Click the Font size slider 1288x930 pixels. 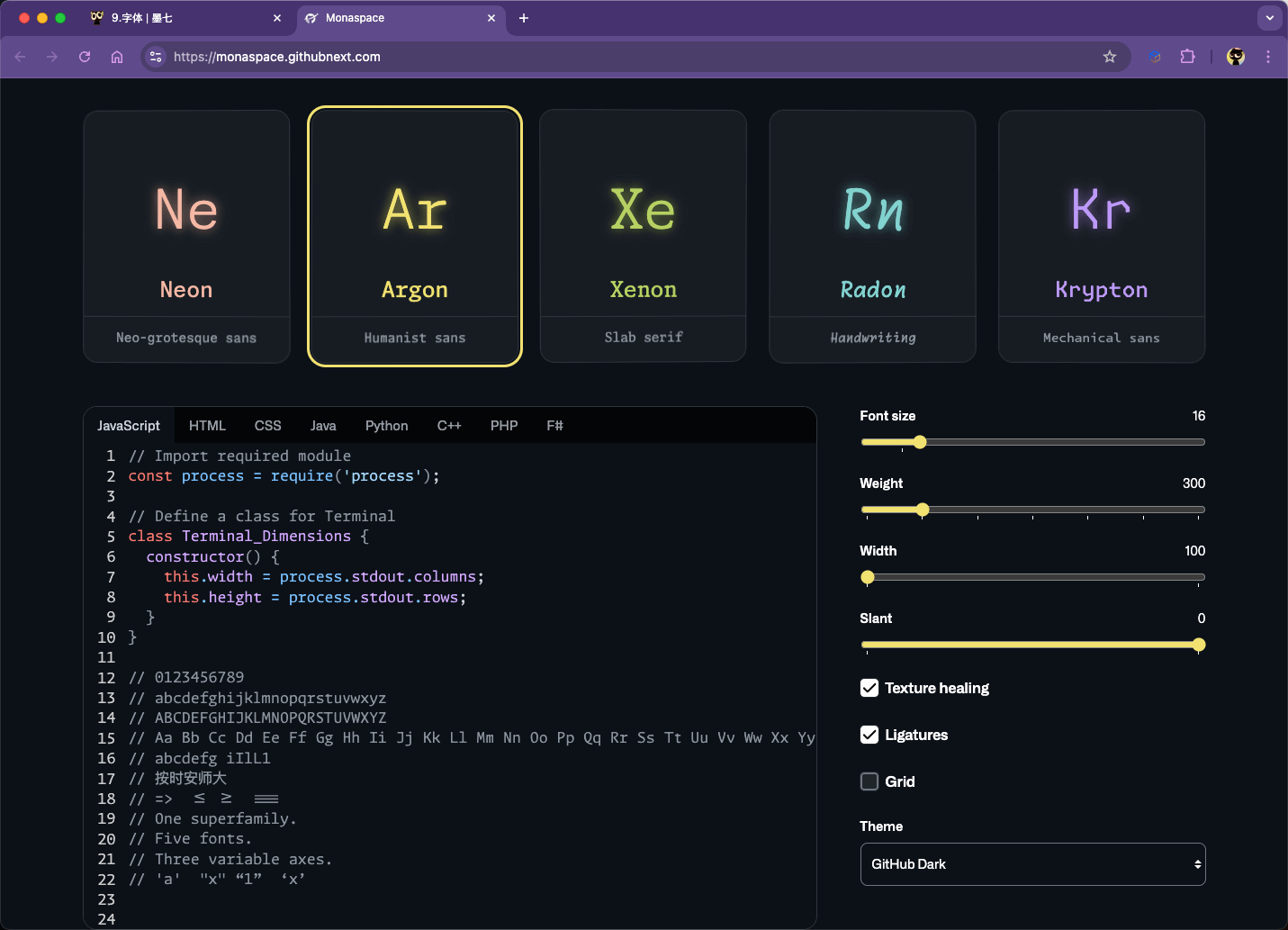(x=1032, y=442)
